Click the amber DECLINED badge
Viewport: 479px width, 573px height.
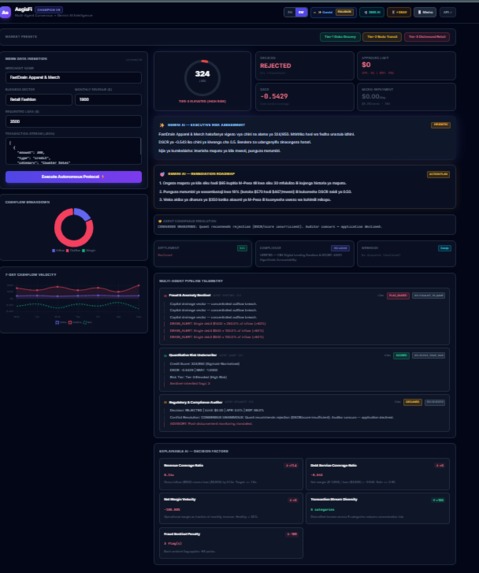[413, 402]
